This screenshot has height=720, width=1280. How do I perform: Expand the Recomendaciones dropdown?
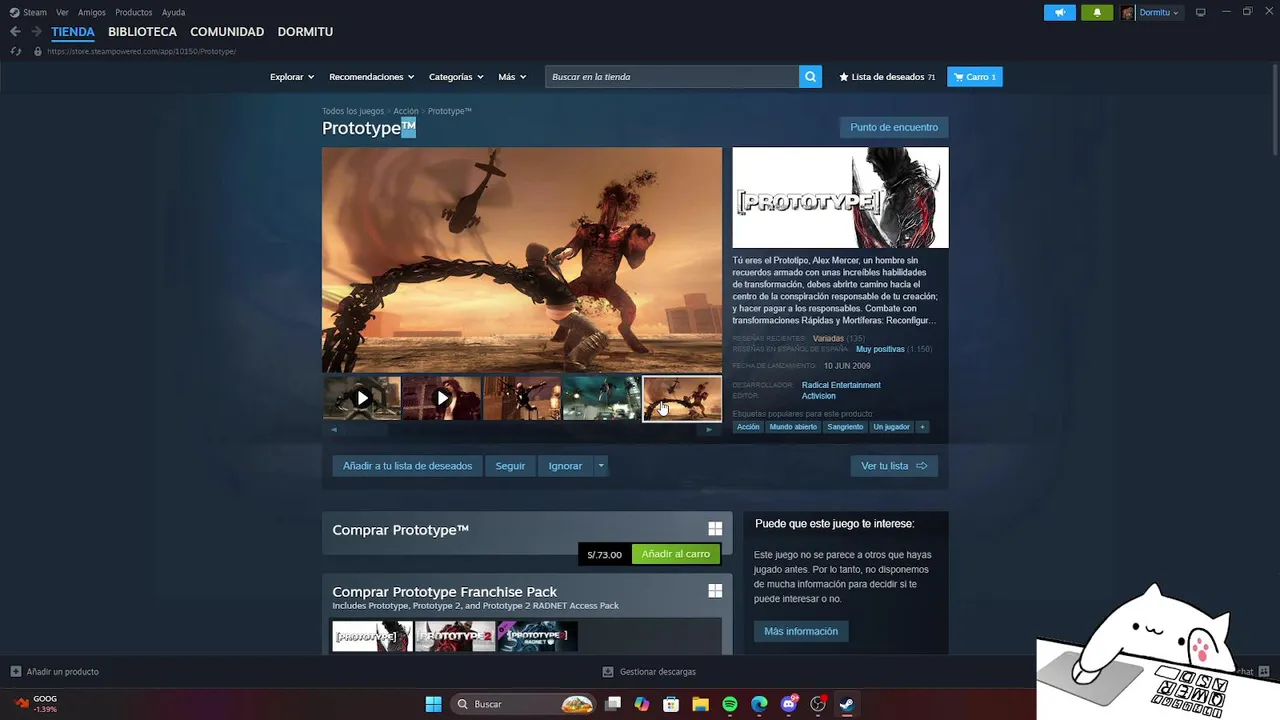click(372, 77)
